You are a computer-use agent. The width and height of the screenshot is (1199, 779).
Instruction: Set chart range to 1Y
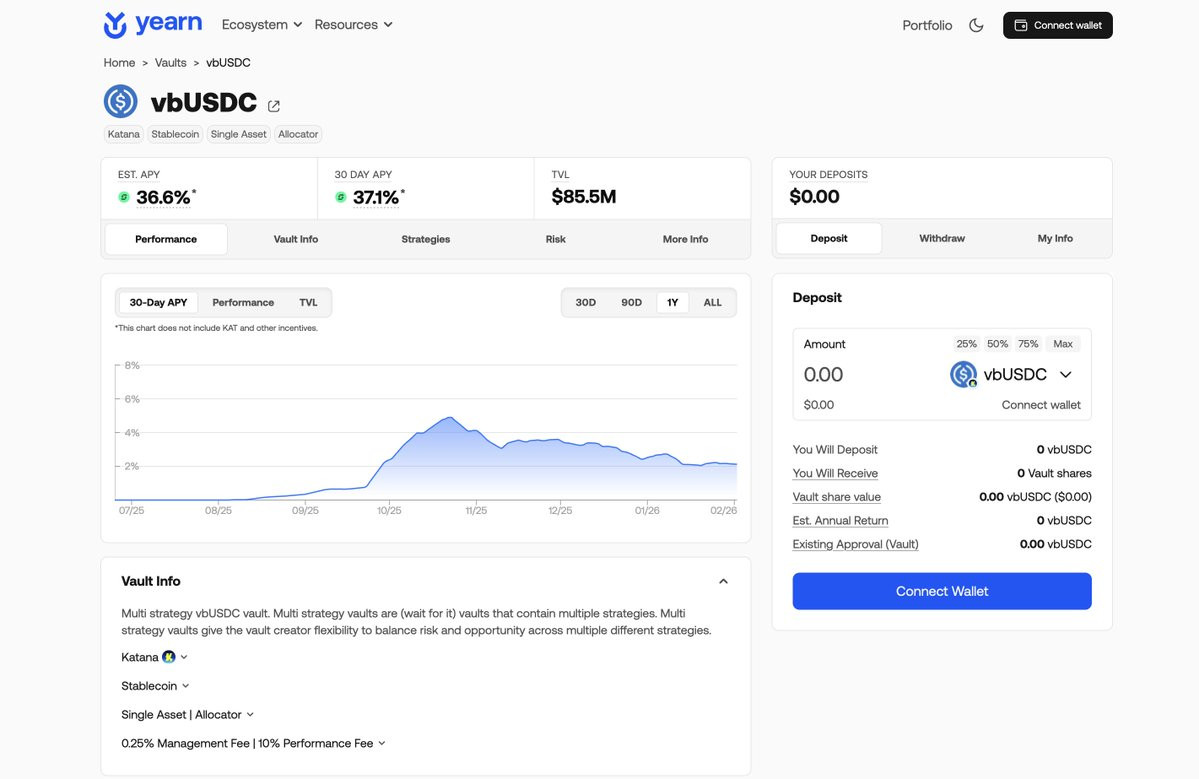(x=673, y=303)
